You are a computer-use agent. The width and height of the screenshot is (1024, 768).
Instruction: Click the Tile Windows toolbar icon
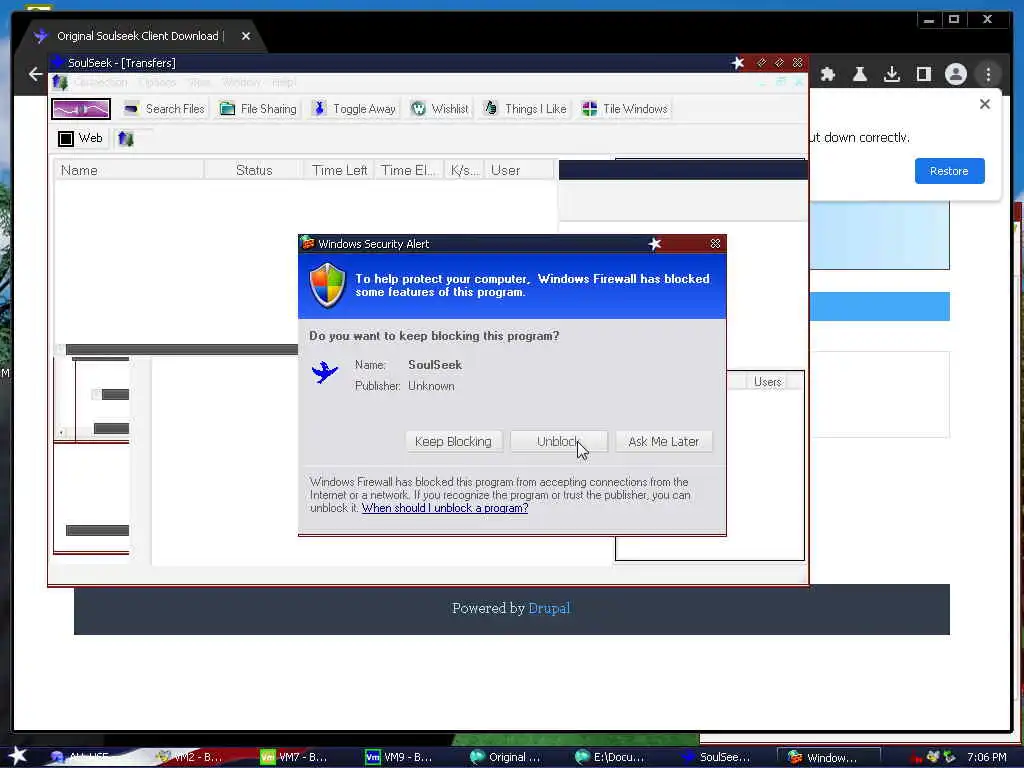coord(589,109)
